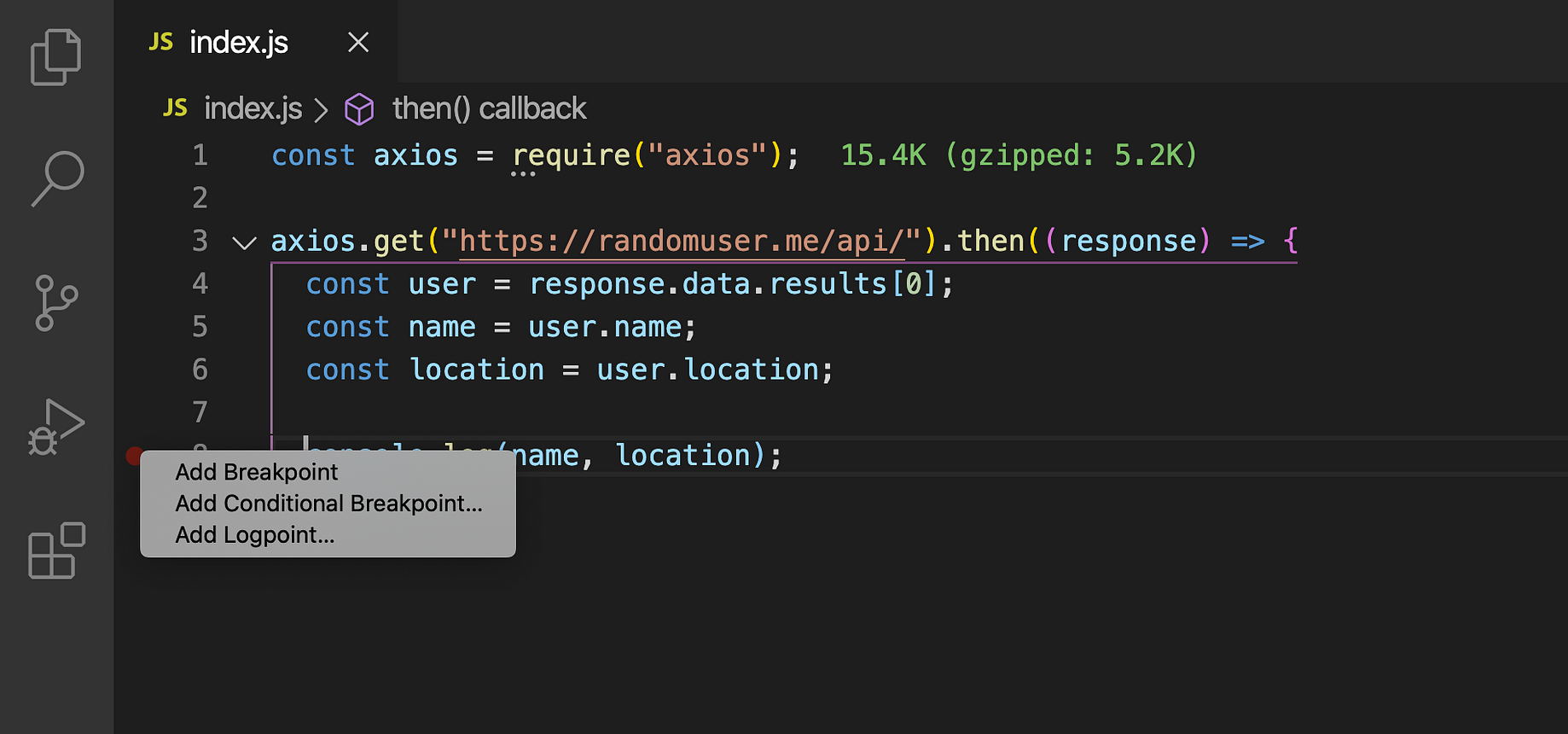Open the Explorer files view
The width and height of the screenshot is (1568, 734).
click(56, 57)
